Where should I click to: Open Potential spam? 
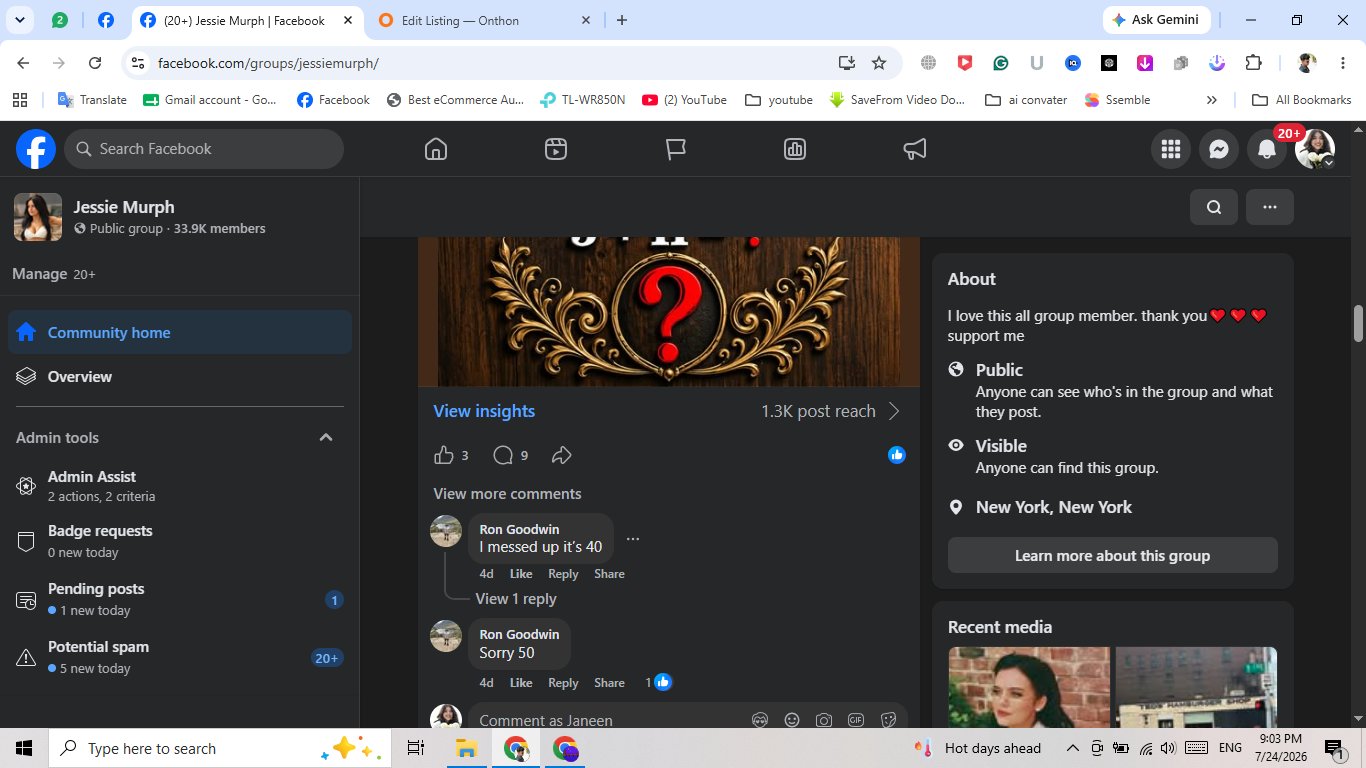click(x=180, y=657)
